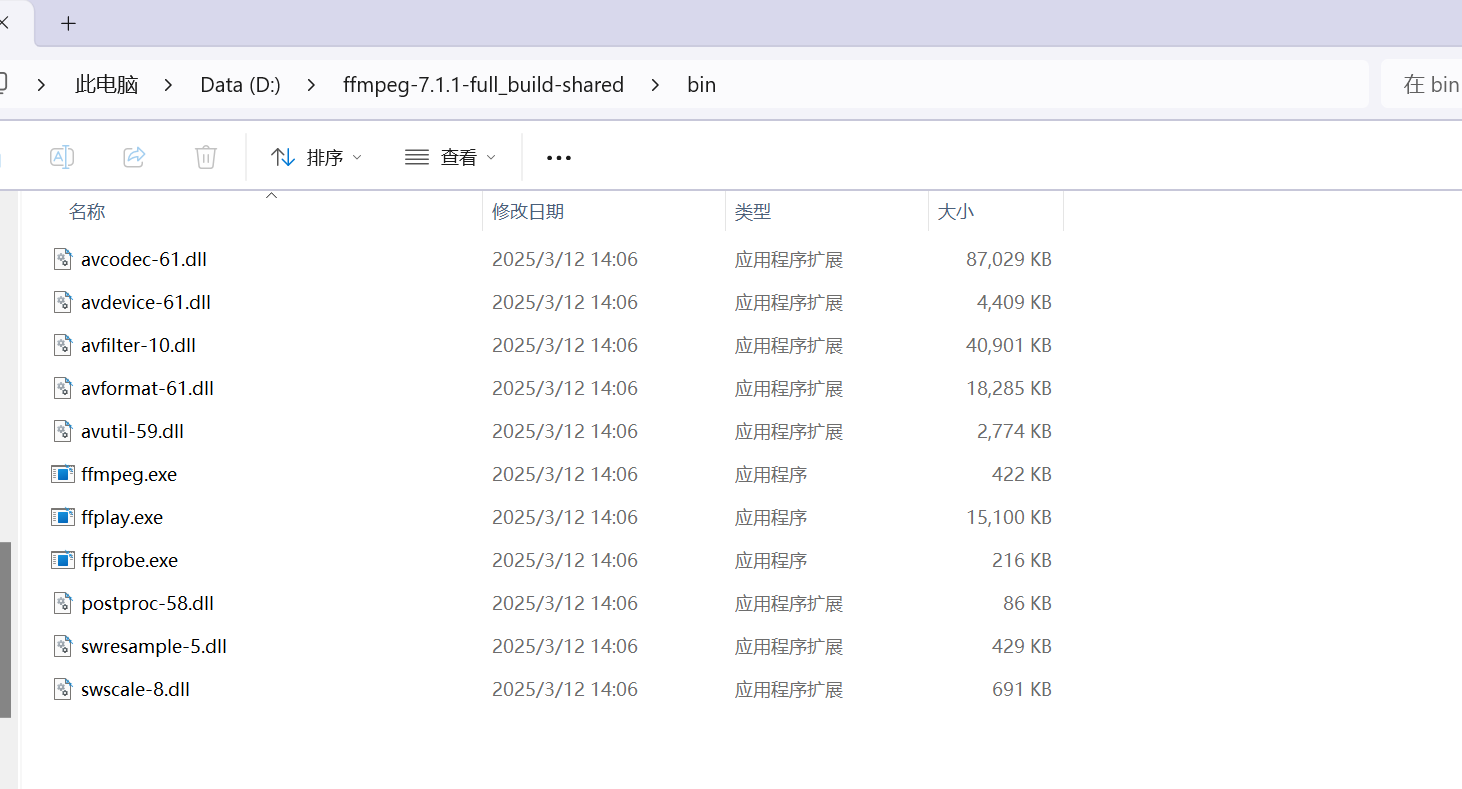Click the 15,100 KB size cell
The width and height of the screenshot is (1462, 789).
coord(1009,518)
